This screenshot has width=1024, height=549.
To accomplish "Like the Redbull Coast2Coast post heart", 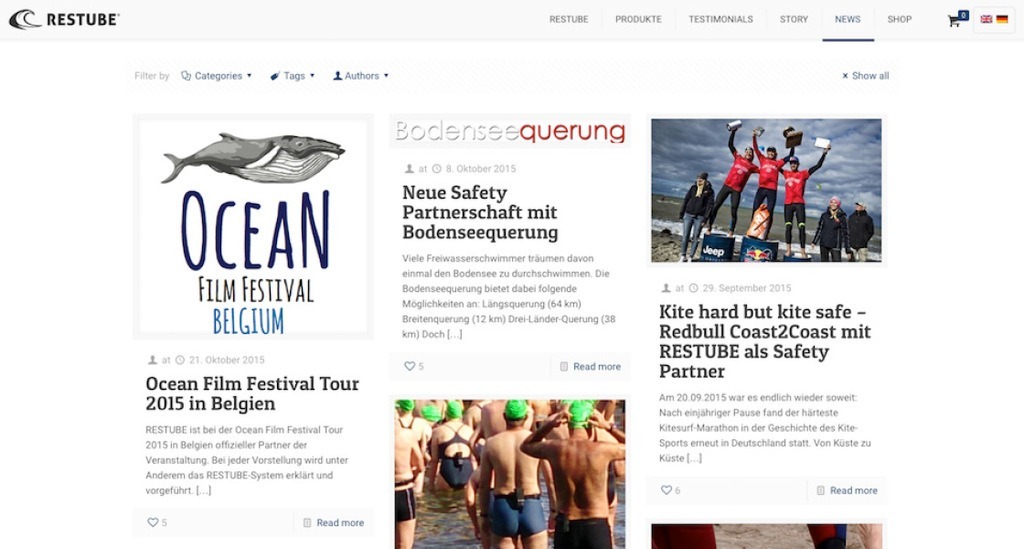I will 666,490.
